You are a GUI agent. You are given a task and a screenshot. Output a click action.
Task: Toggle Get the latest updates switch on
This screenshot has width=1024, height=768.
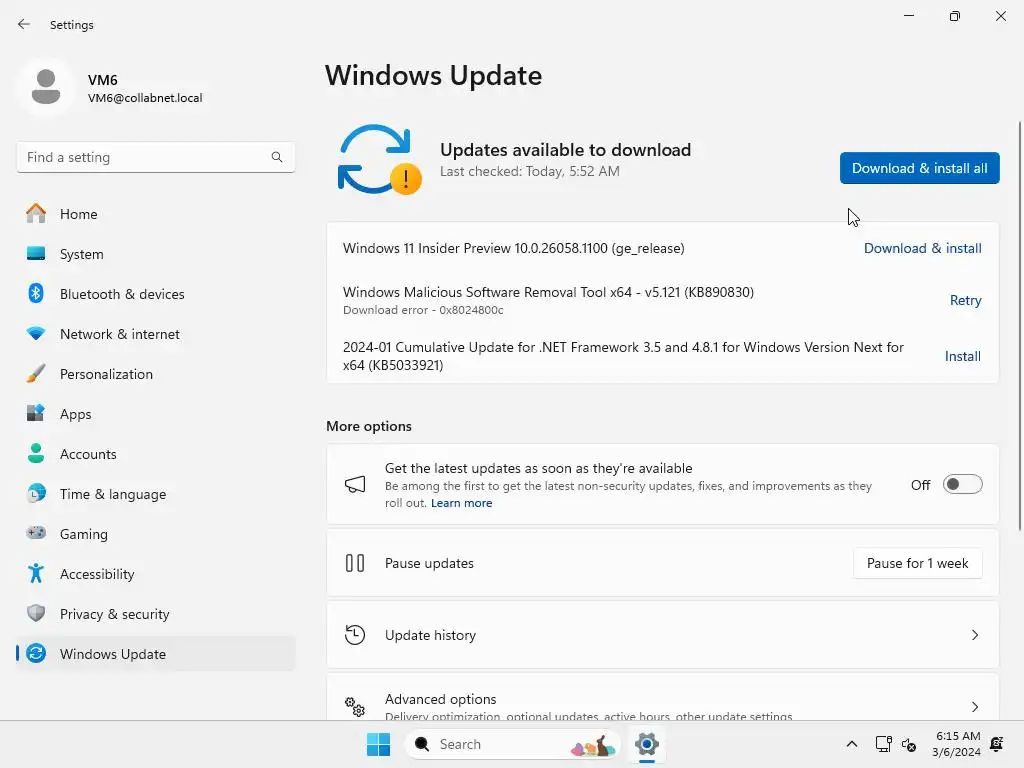click(962, 485)
